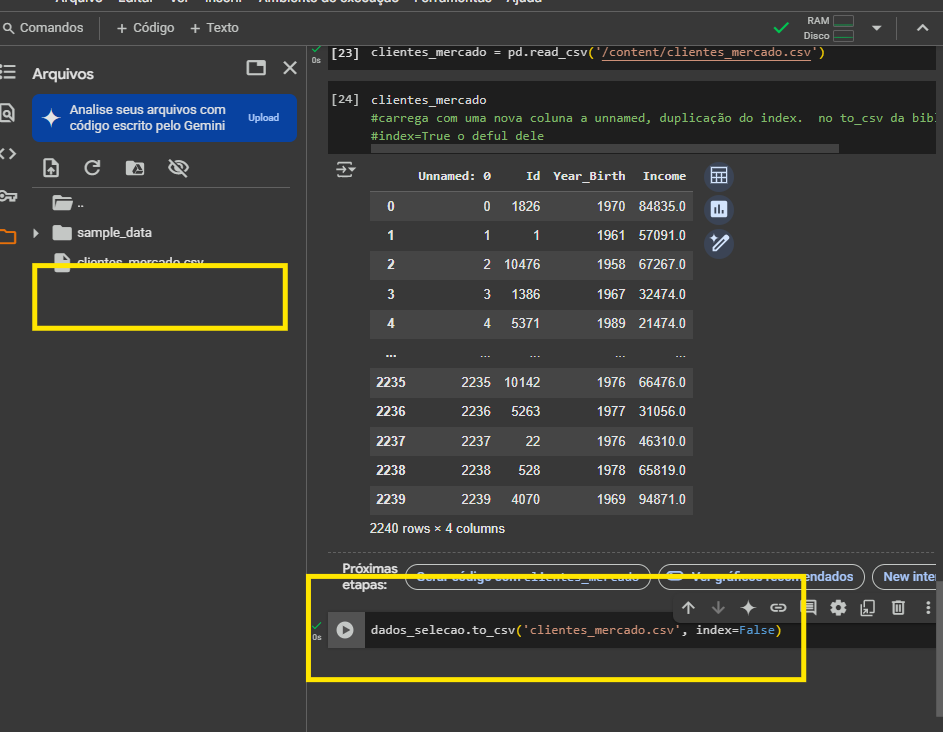Select row index 2237 label
The image size is (943, 732).
(x=391, y=441)
